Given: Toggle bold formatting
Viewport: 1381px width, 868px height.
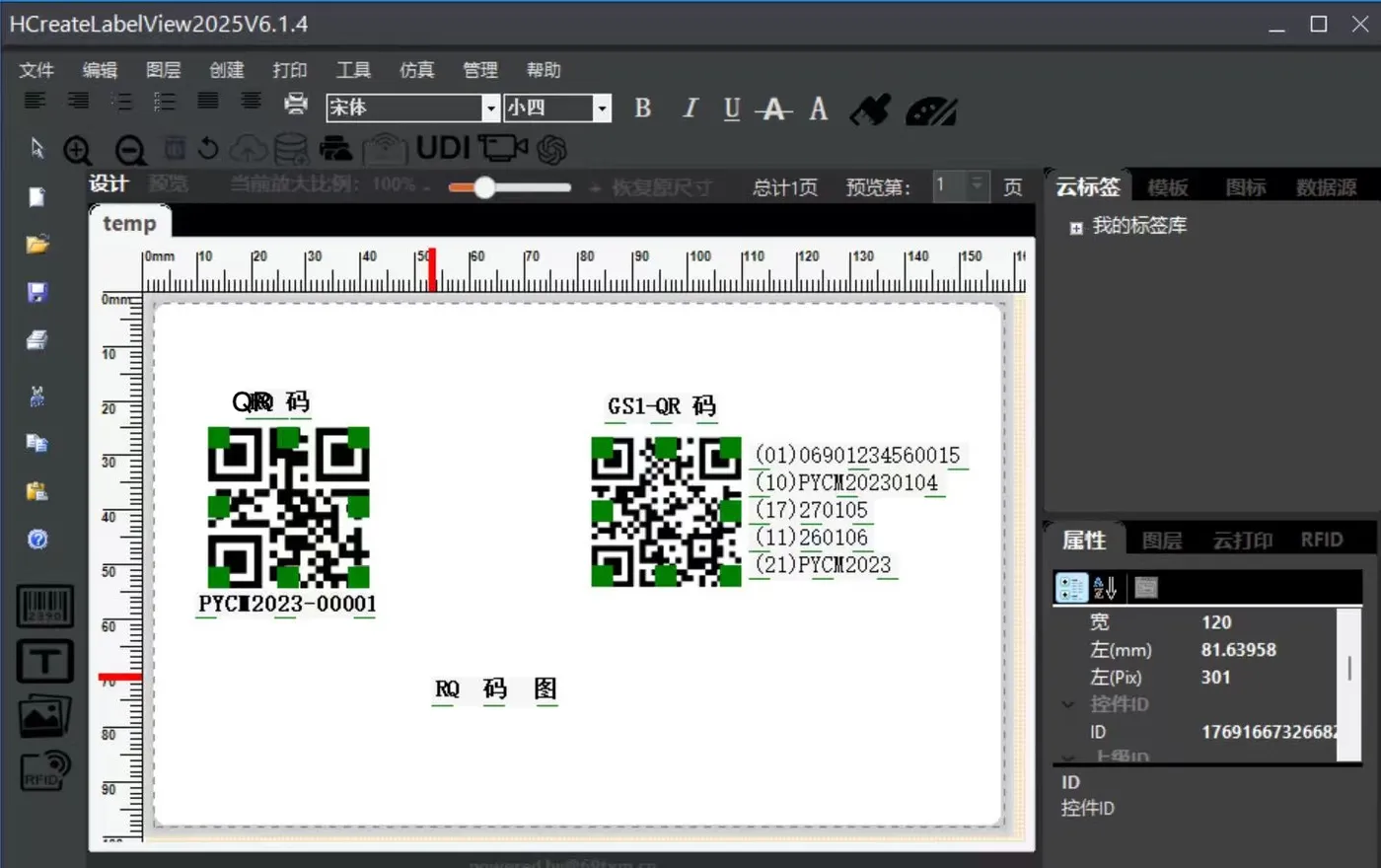Looking at the screenshot, I should pos(643,108).
